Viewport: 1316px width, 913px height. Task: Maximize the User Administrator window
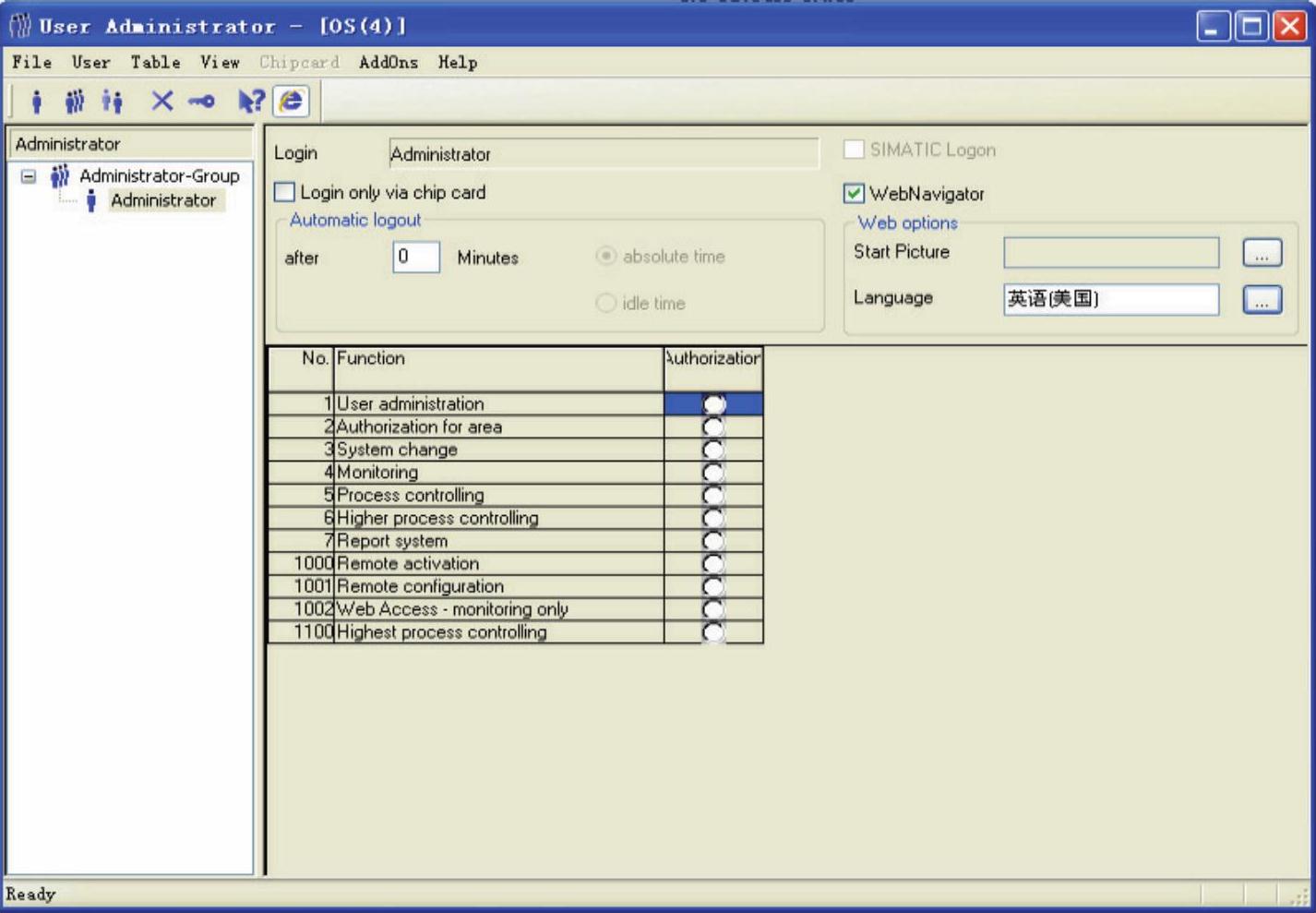pos(1252,26)
